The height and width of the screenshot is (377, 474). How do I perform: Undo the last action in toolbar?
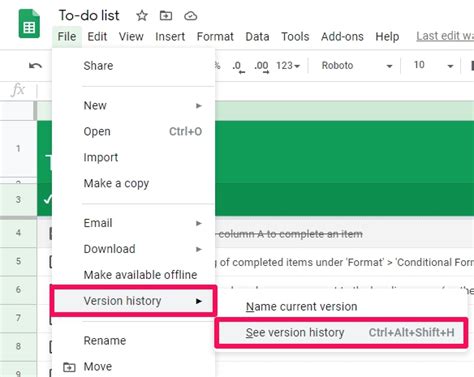click(35, 66)
